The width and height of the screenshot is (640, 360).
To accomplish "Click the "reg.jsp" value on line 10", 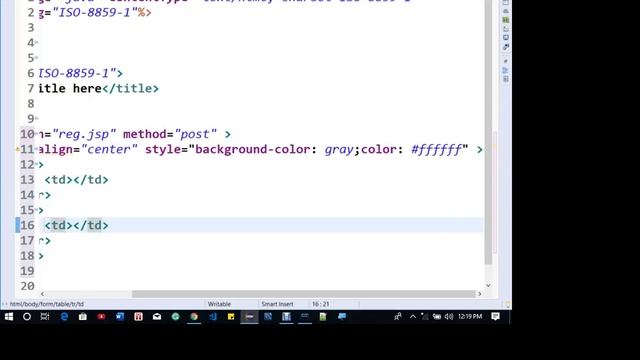I will (84, 134).
